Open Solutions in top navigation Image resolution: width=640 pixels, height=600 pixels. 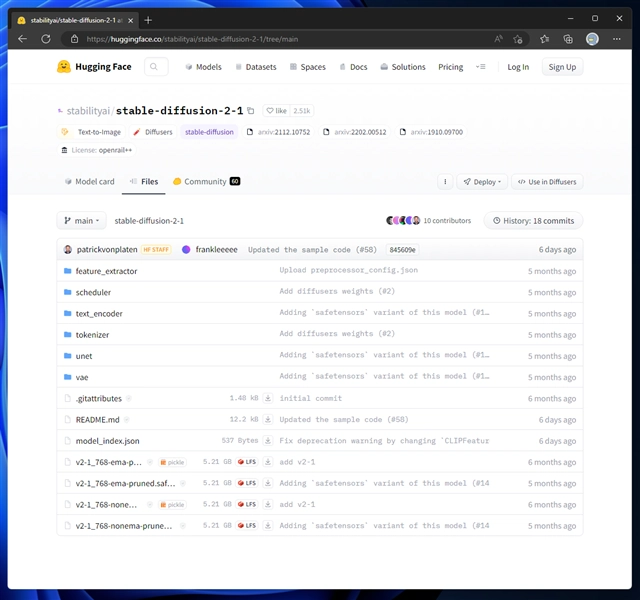click(403, 67)
